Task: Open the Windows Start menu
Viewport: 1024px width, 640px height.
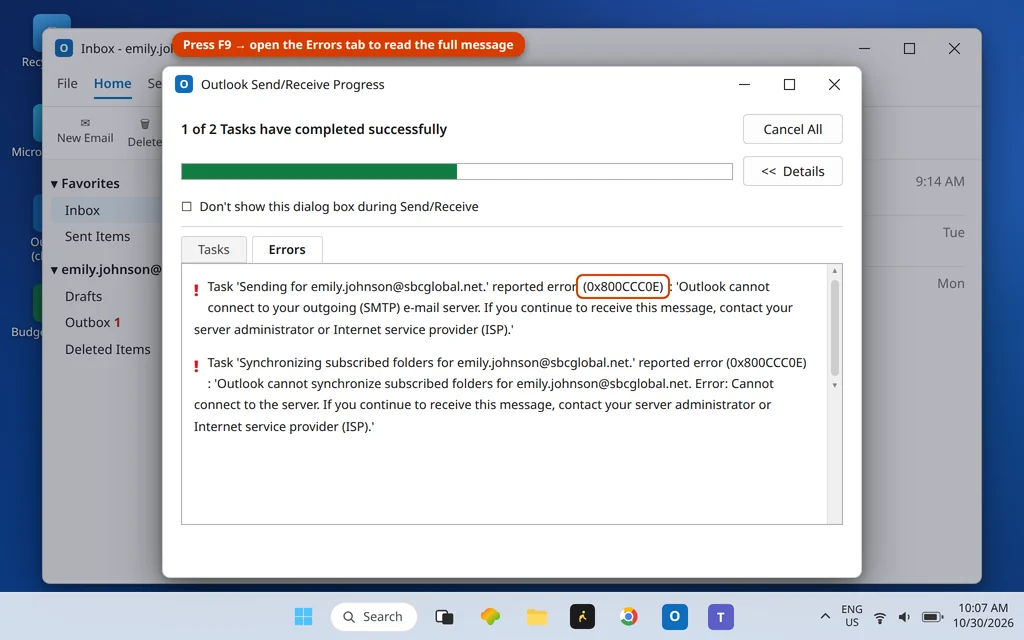Action: point(303,616)
